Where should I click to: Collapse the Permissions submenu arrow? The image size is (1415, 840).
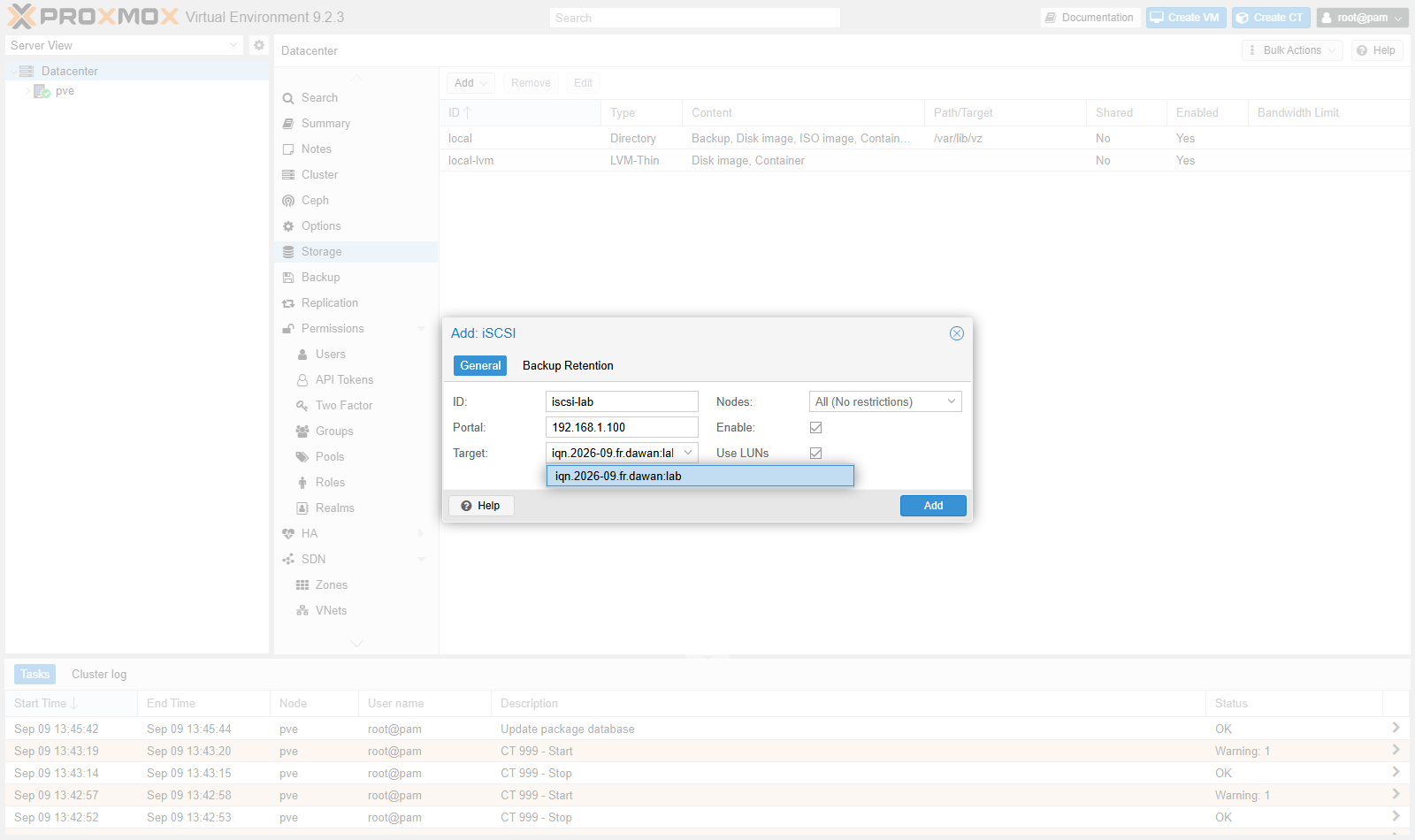421,329
